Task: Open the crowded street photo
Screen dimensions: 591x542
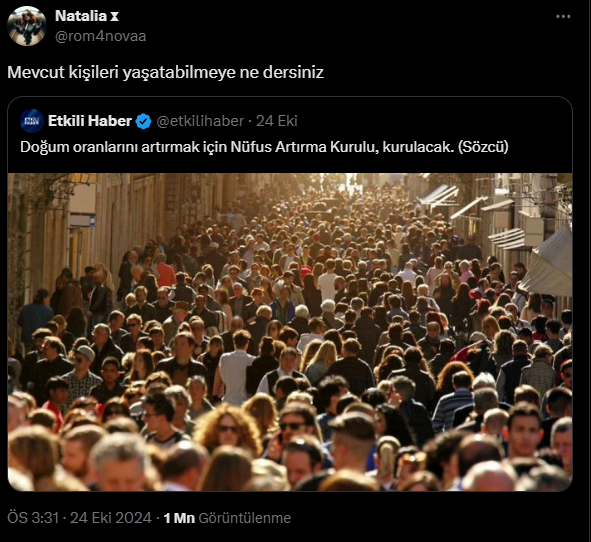Action: (290, 332)
